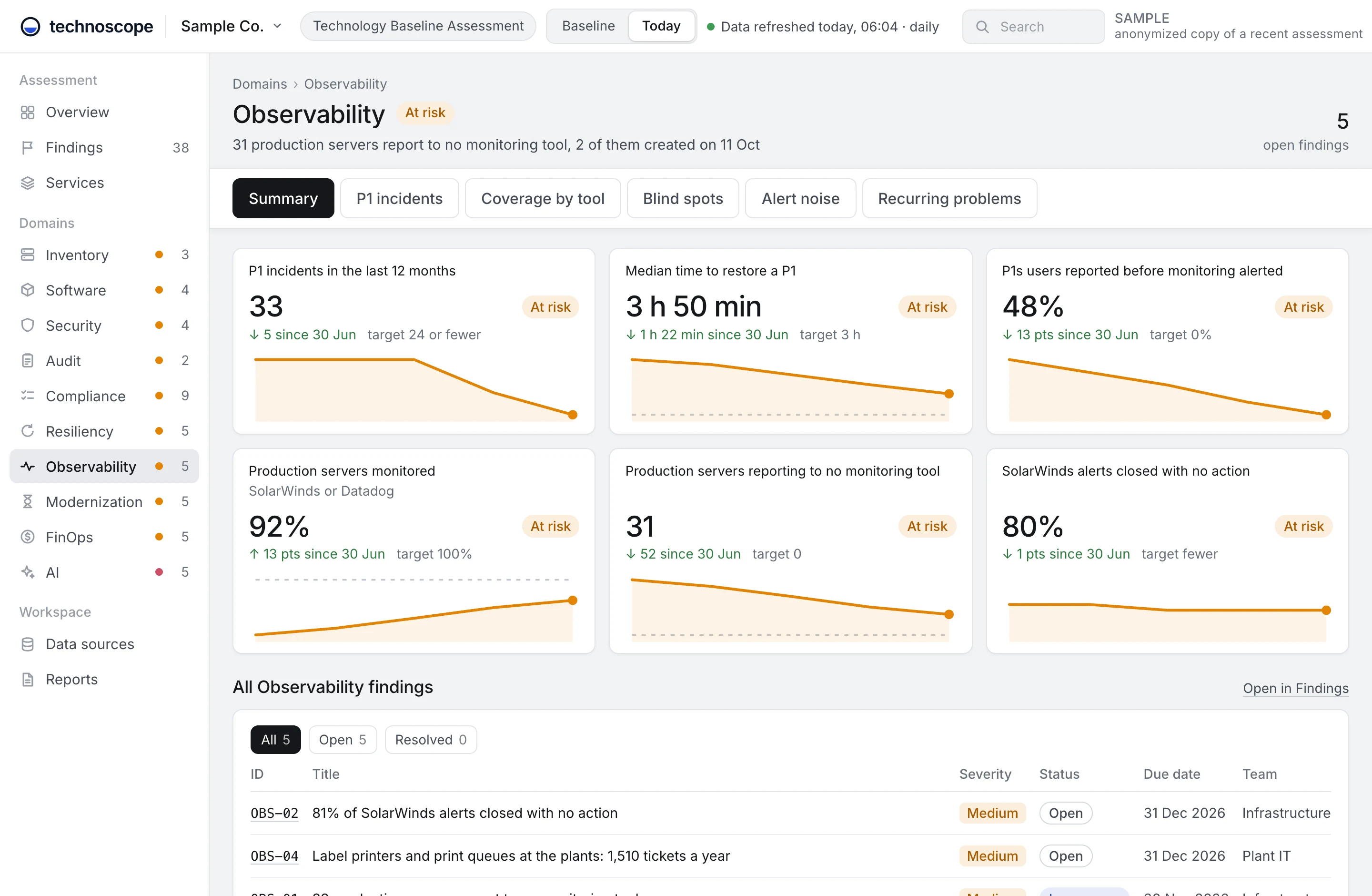Viewport: 1372px width, 896px height.
Task: Switch view to Today
Action: pos(661,26)
